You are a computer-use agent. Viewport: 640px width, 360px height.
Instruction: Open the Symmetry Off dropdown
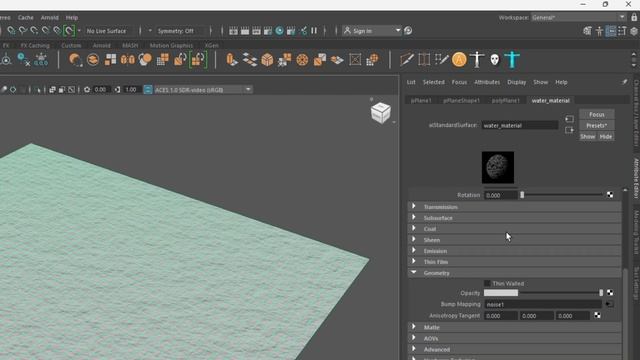(180, 31)
